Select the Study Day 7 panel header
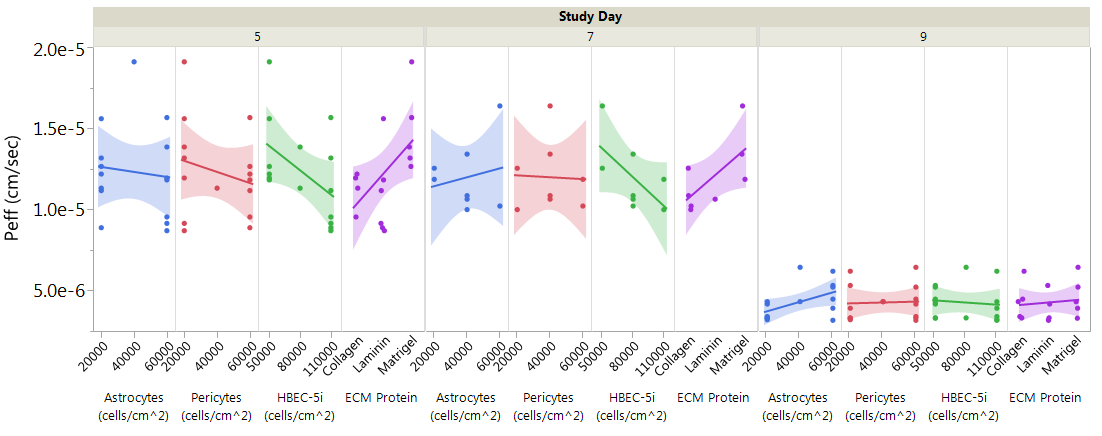Viewport: 1102px width, 436px height. click(x=590, y=36)
